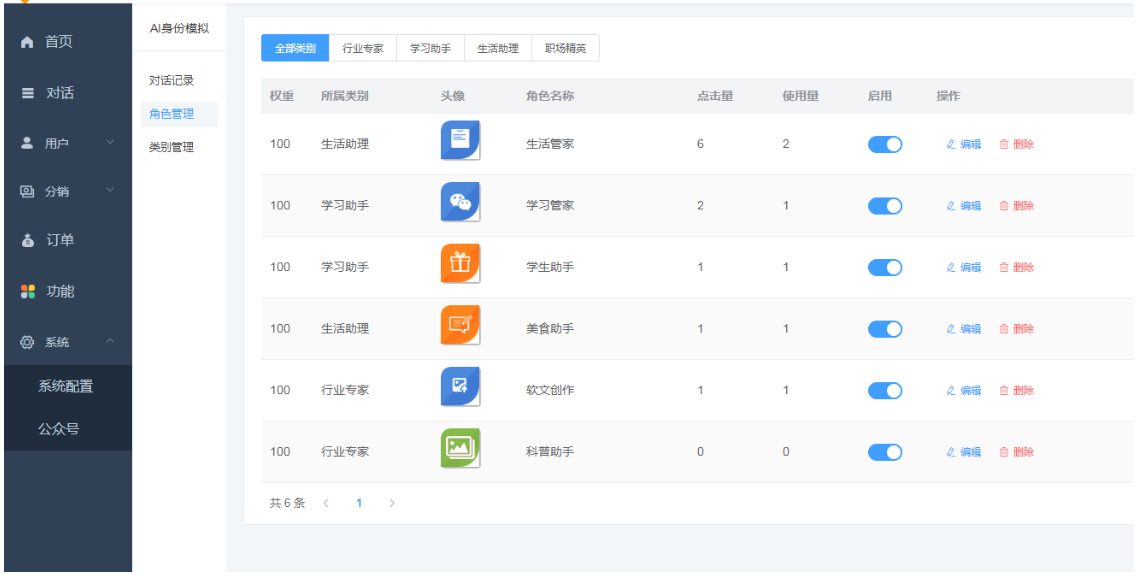Go to next page arrow
The width and height of the screenshot is (1142, 576).
392,503
